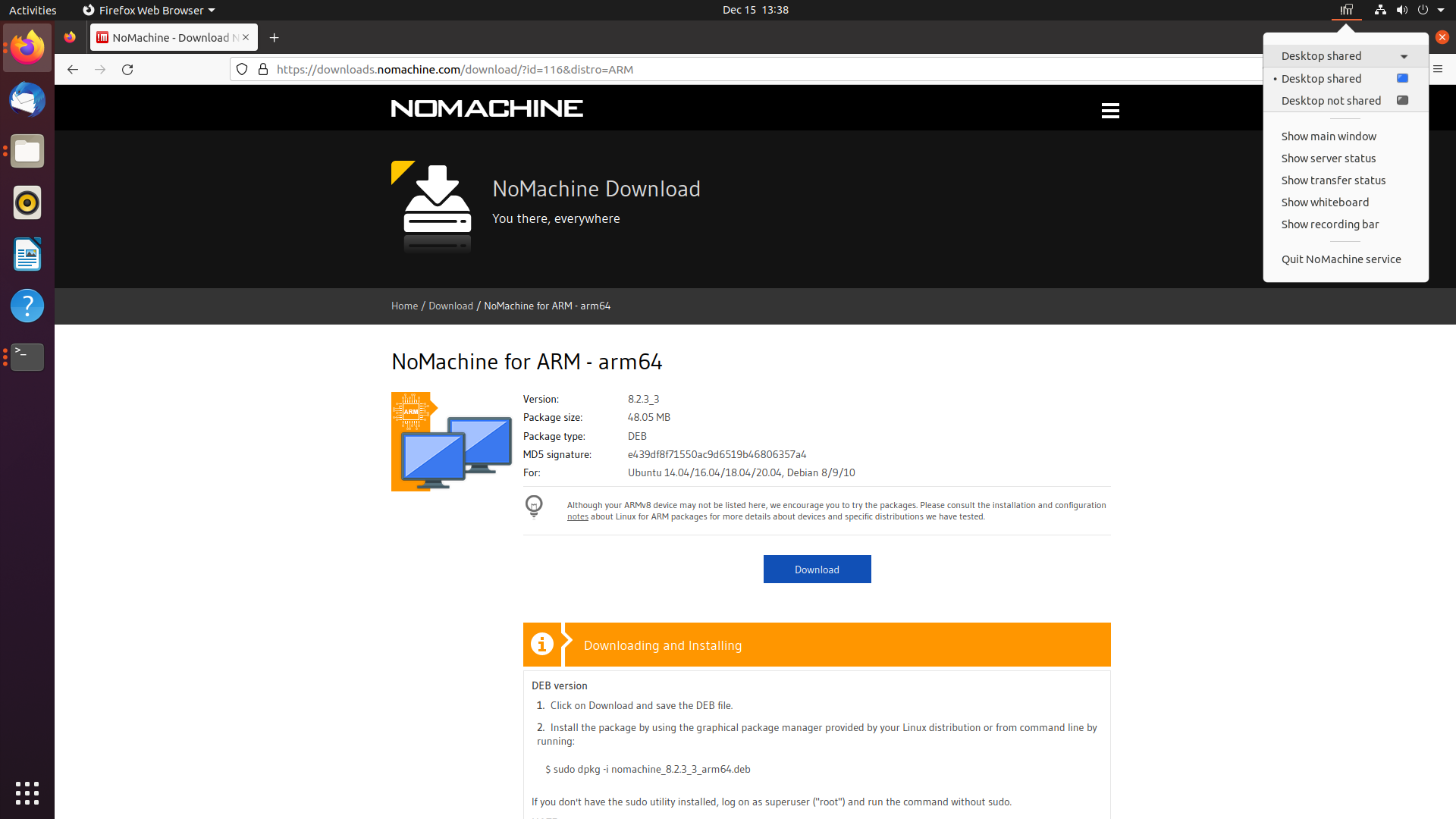Go back to previous page

coord(73,69)
